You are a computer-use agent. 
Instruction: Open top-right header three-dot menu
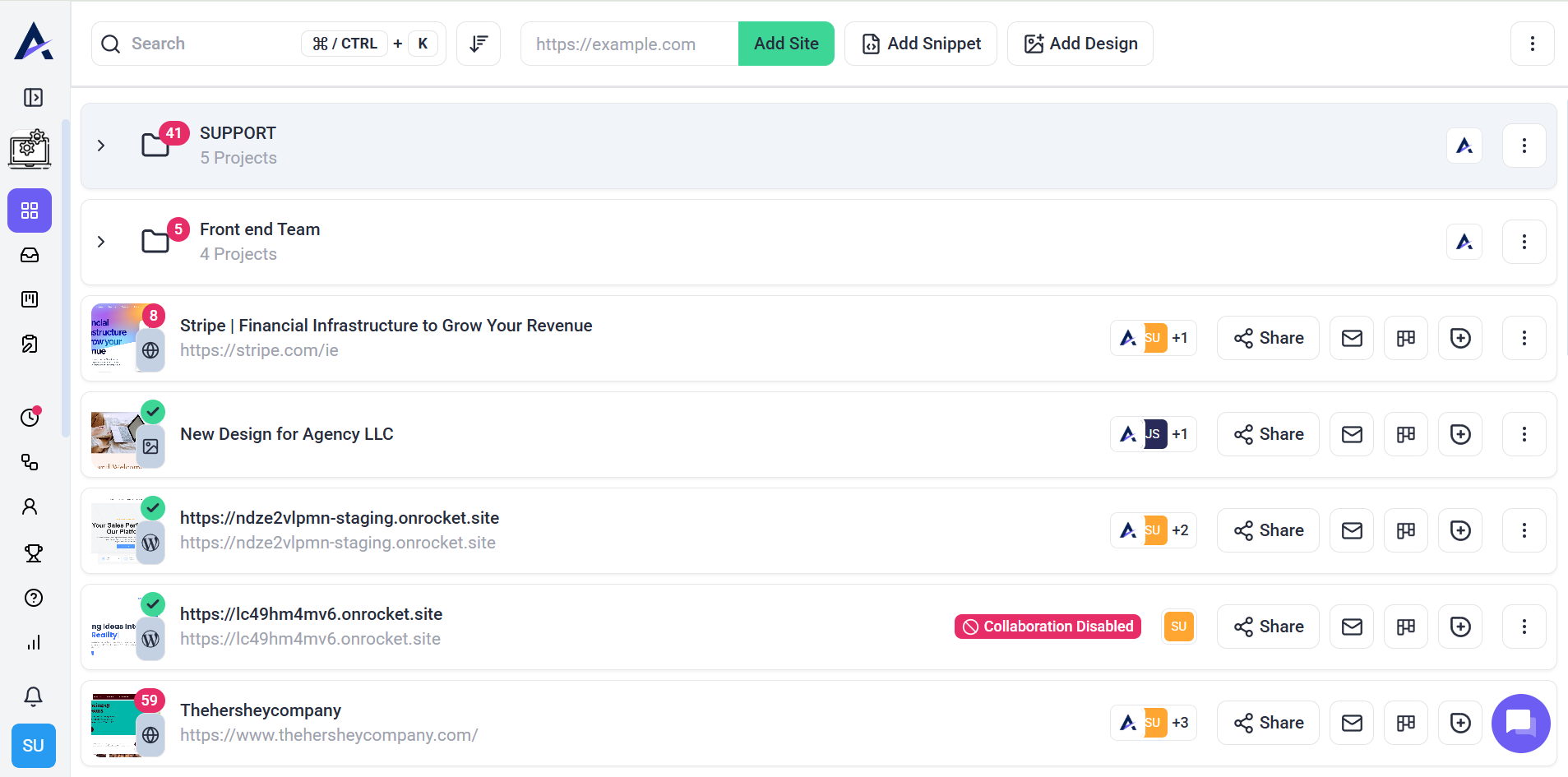pyautogui.click(x=1532, y=44)
